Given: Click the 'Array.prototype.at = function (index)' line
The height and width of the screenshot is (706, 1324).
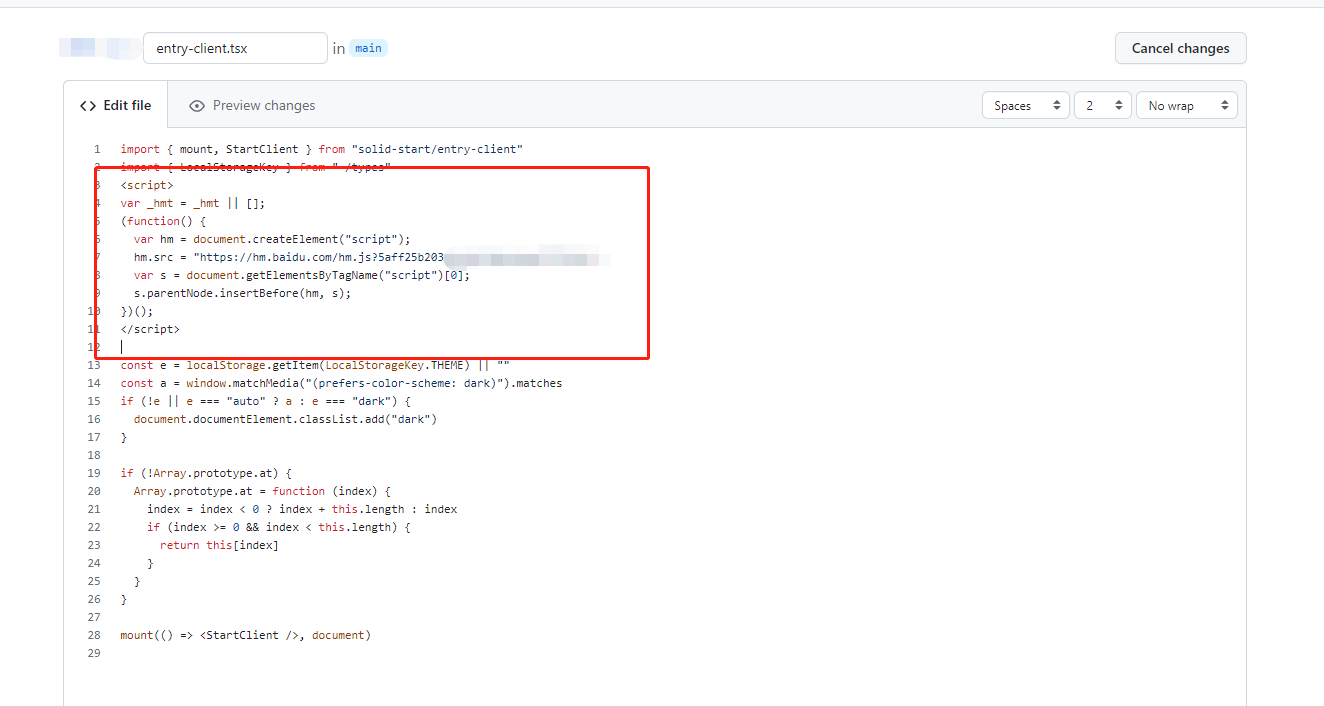Looking at the screenshot, I should point(262,491).
